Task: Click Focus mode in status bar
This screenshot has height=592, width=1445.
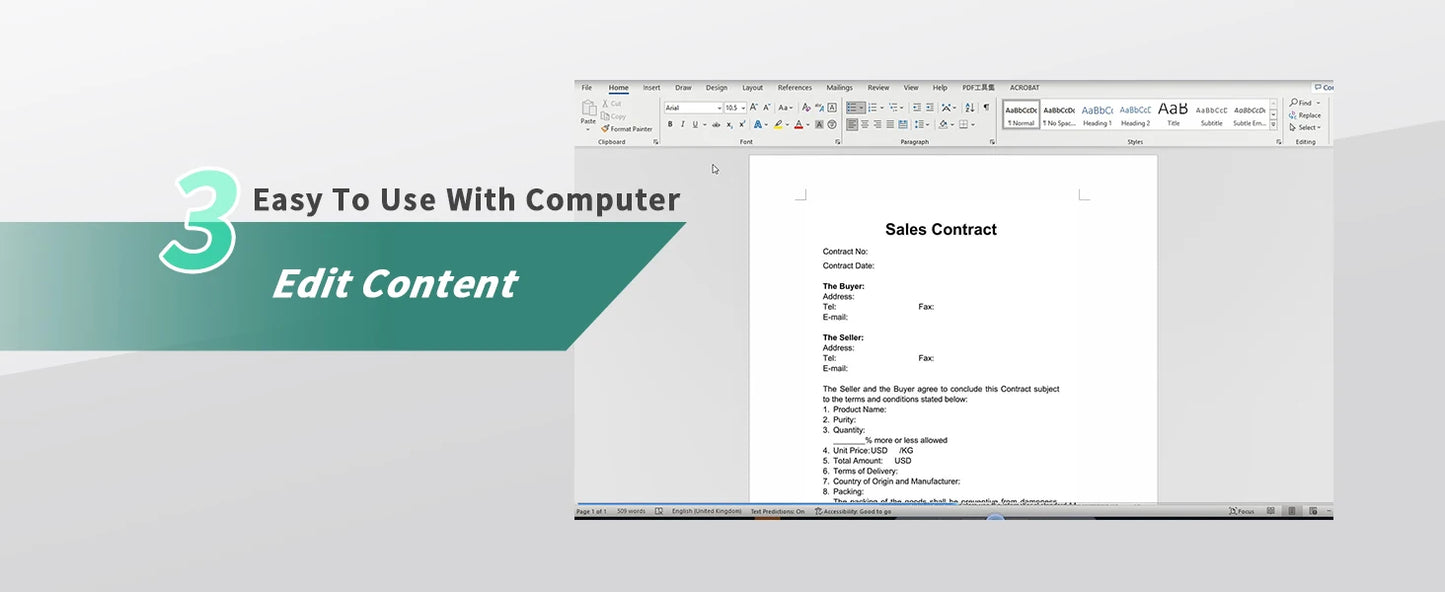Action: 1241,511
